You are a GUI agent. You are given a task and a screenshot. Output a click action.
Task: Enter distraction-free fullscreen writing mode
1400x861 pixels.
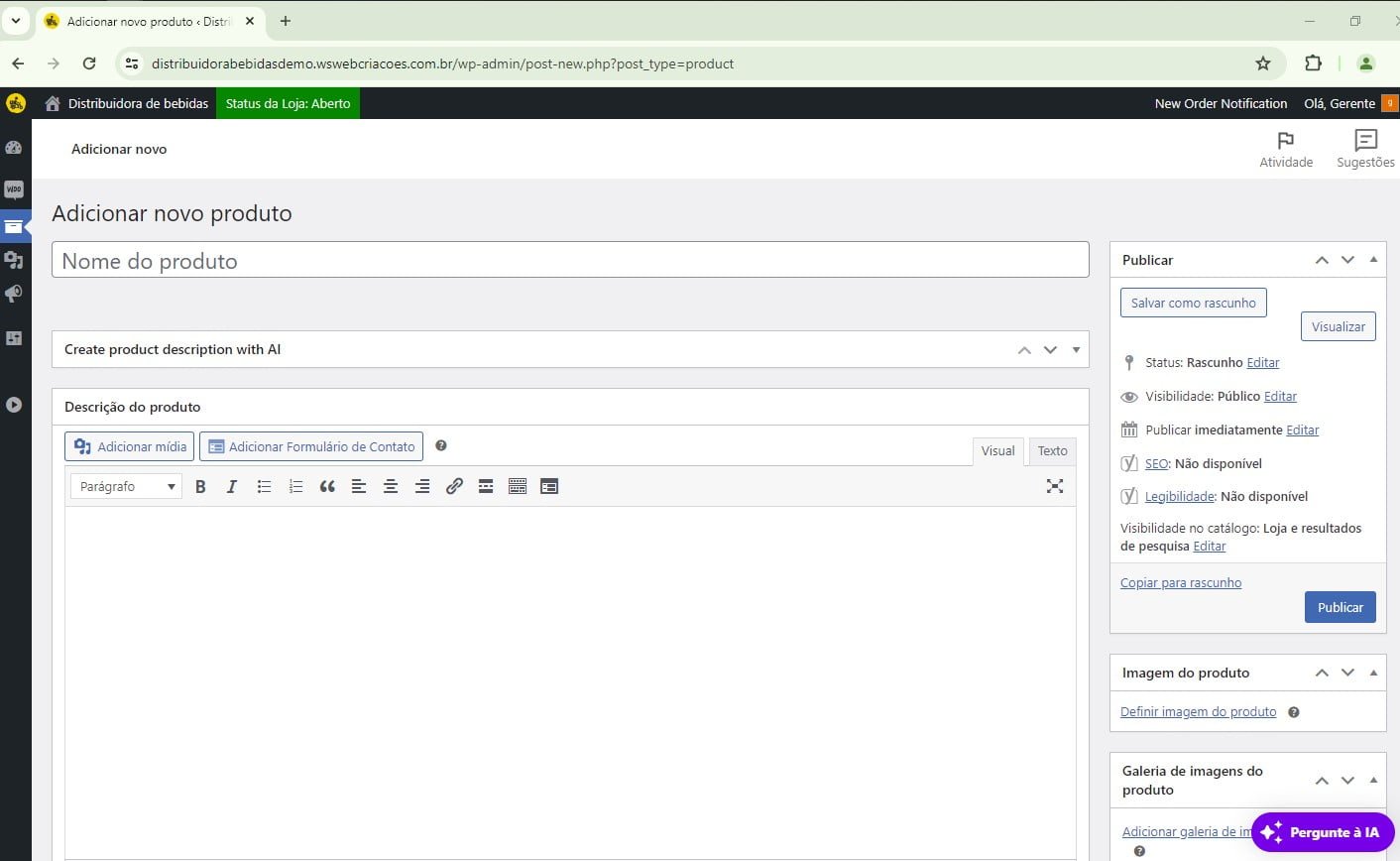(x=1054, y=486)
